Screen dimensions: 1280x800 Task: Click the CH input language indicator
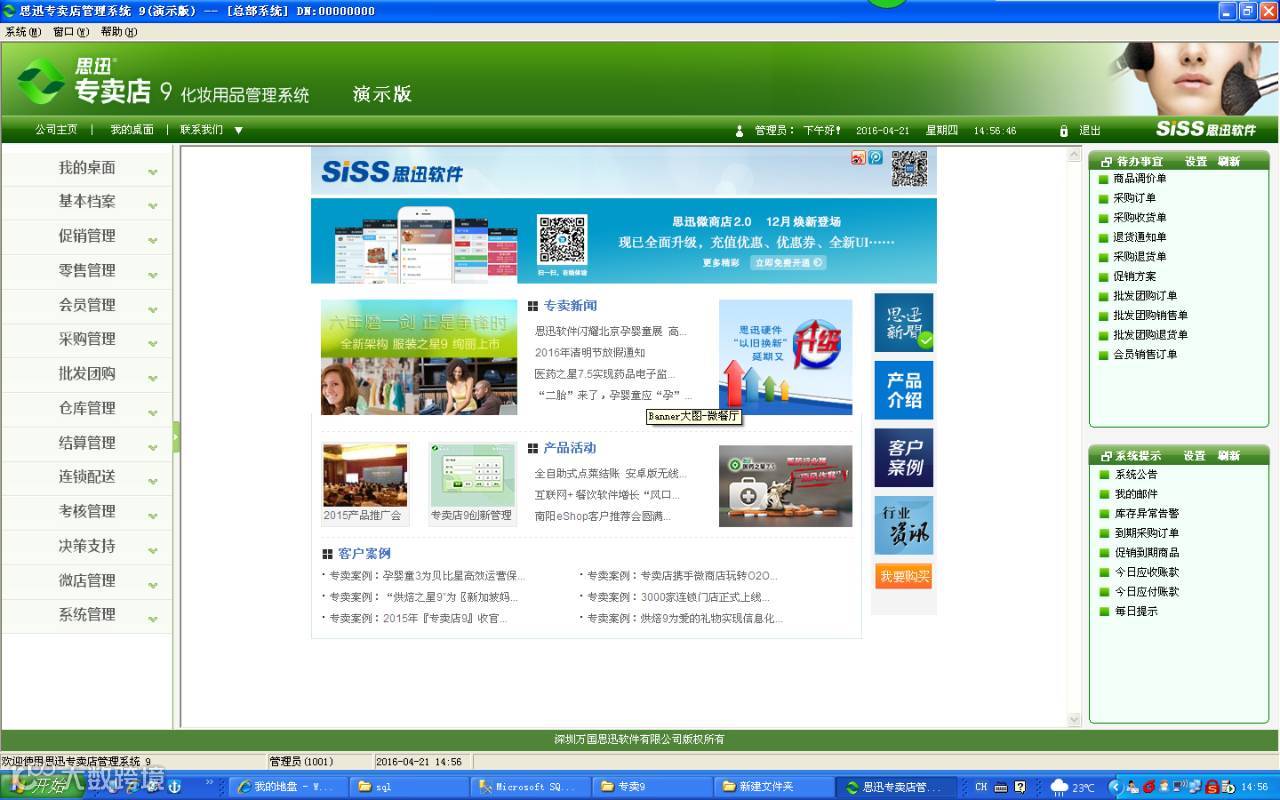(x=981, y=787)
